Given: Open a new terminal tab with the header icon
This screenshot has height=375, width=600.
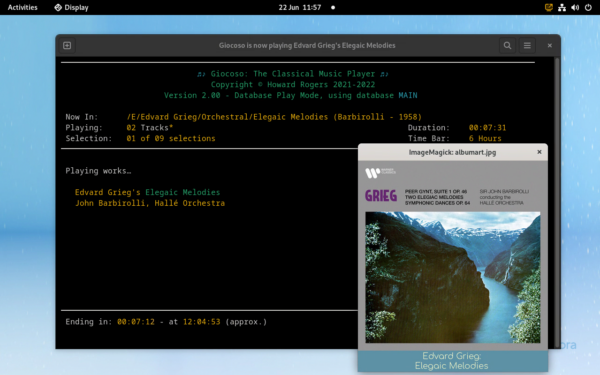Looking at the screenshot, I should (x=67, y=46).
